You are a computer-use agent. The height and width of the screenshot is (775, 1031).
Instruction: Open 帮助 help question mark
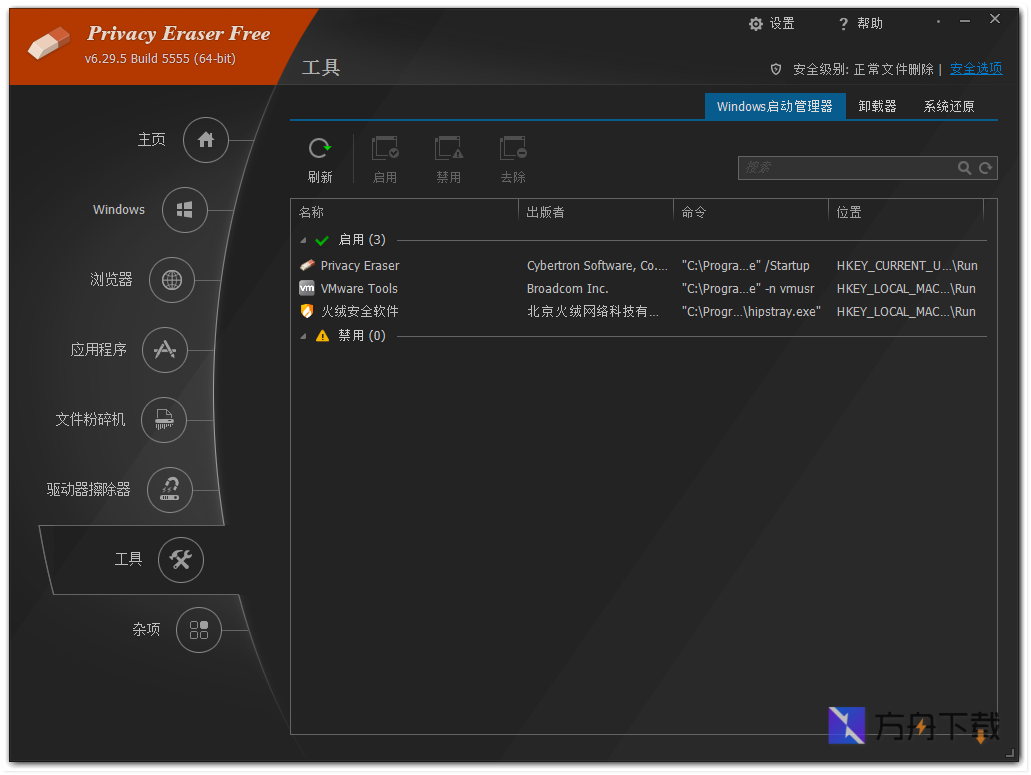[843, 24]
